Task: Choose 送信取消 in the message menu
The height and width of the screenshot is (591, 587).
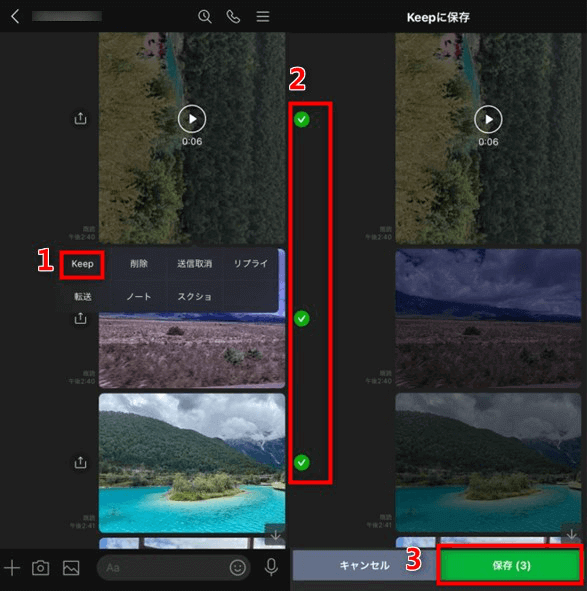Action: 195,264
